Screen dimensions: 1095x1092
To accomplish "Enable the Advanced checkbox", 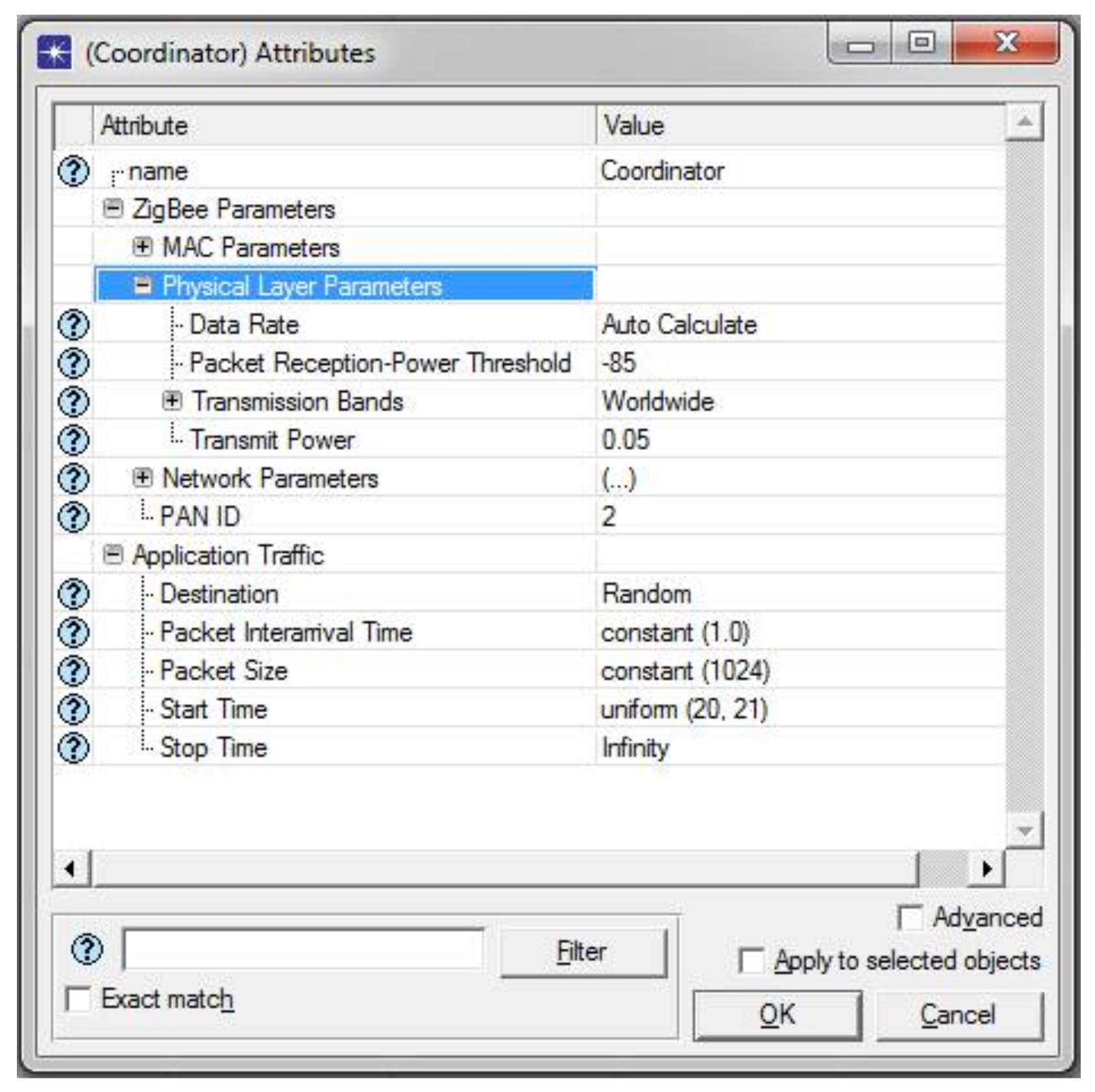I will pos(909,918).
